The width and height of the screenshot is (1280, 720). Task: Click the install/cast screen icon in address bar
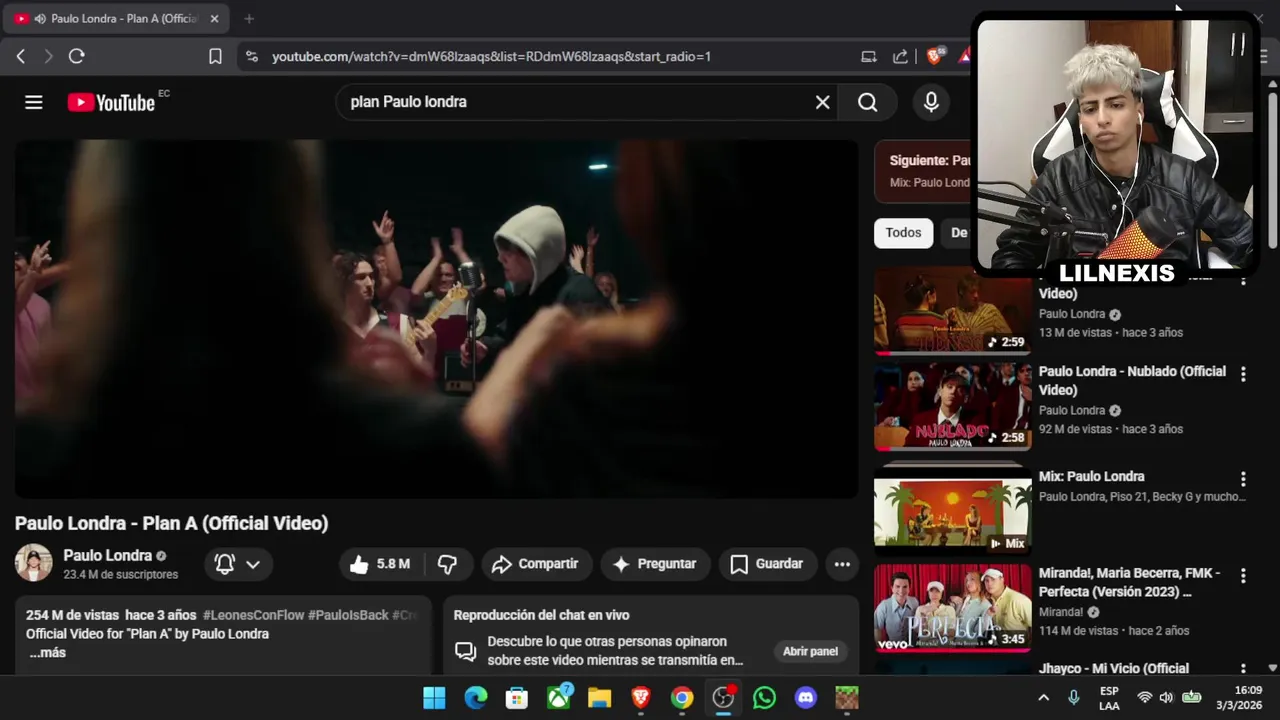[x=869, y=56]
